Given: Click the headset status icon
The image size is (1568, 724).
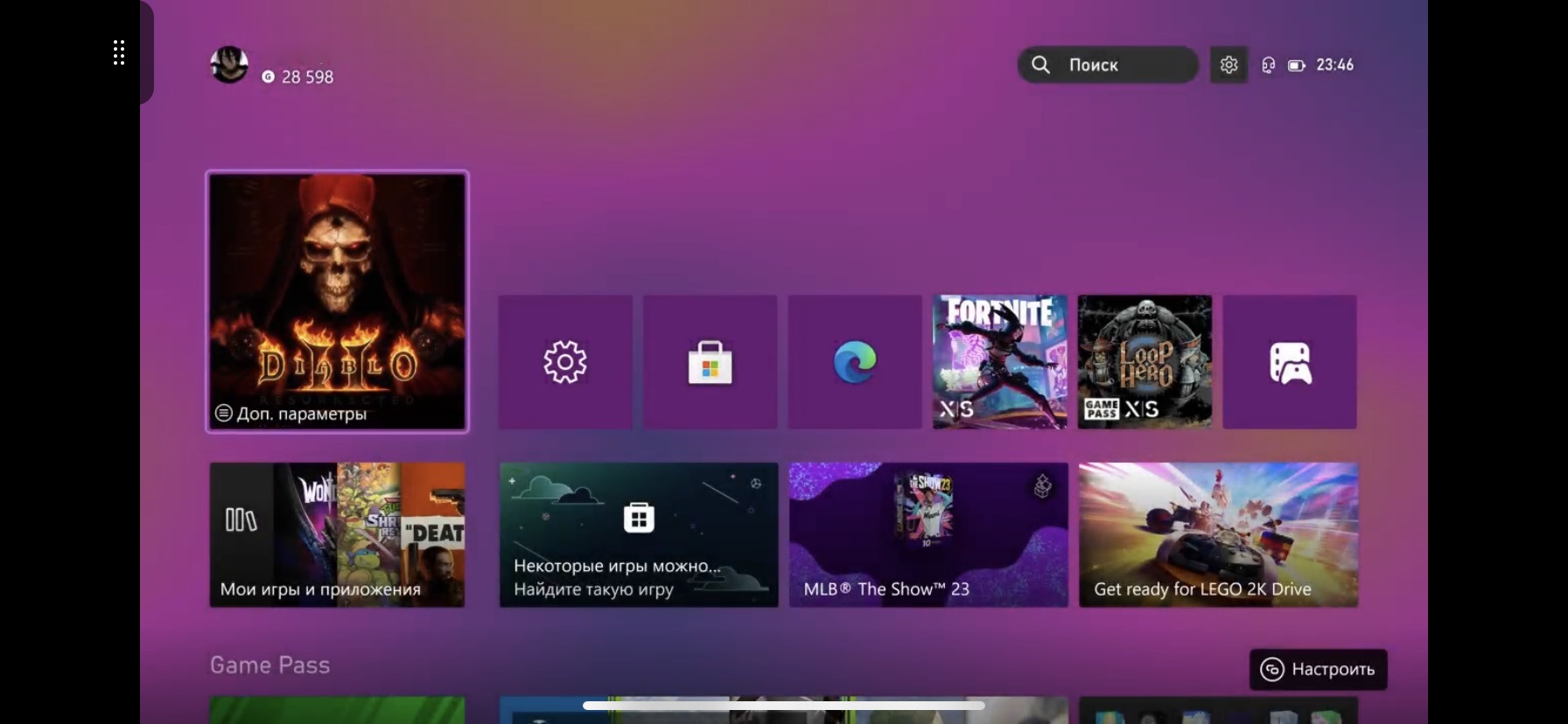Looking at the screenshot, I should click(x=1268, y=65).
